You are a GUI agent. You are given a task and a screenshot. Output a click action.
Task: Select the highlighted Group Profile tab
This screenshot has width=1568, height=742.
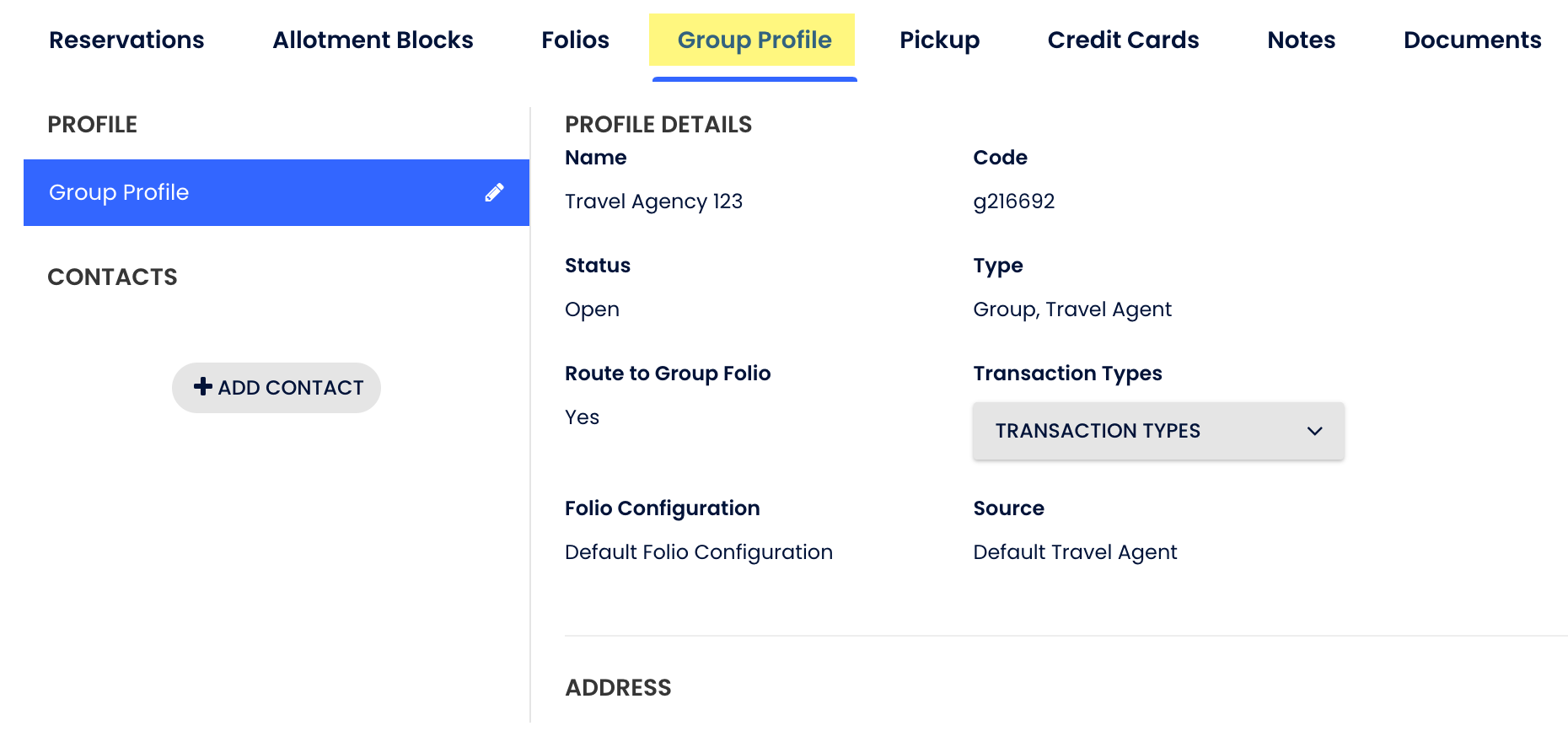click(754, 40)
